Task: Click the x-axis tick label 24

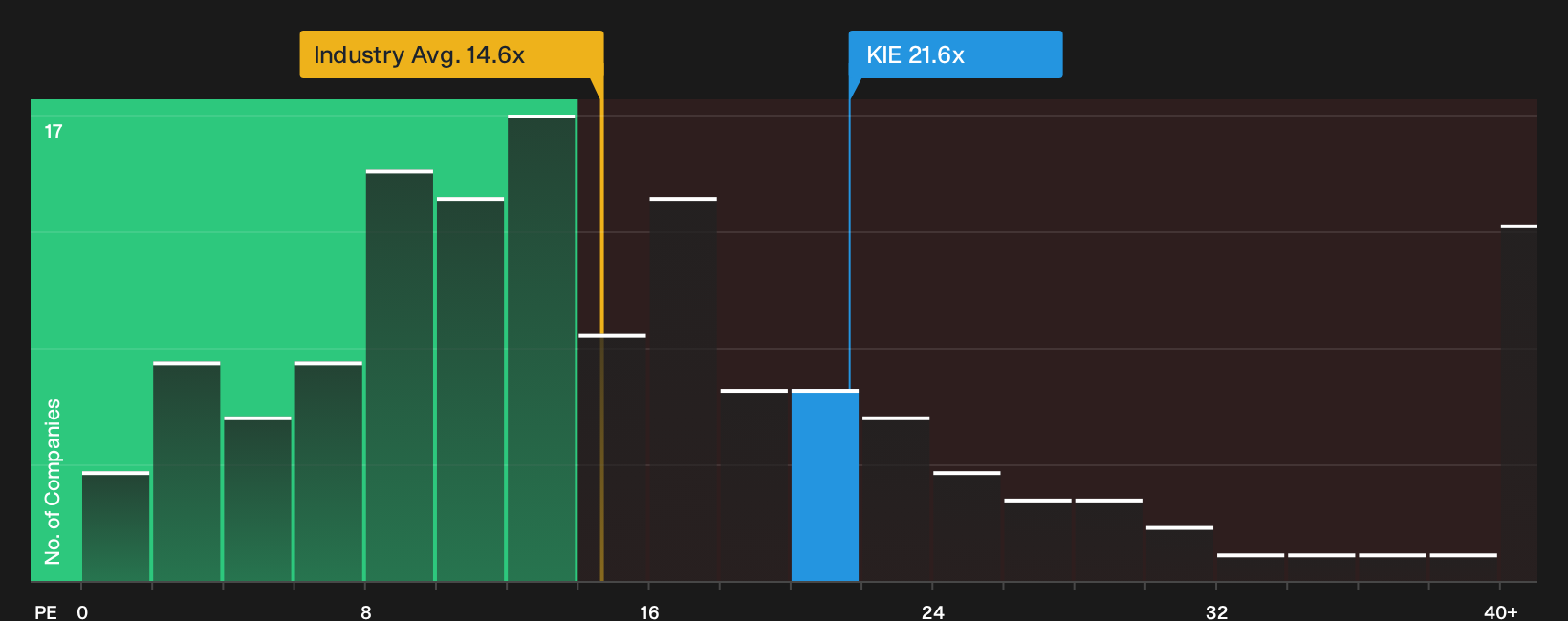Action: pos(933,611)
